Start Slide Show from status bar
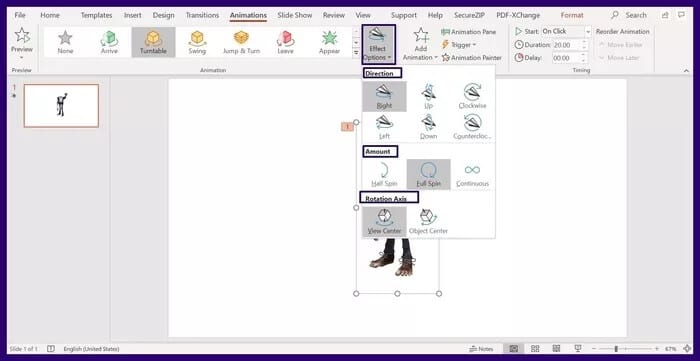The image size is (700, 361). tap(578, 349)
